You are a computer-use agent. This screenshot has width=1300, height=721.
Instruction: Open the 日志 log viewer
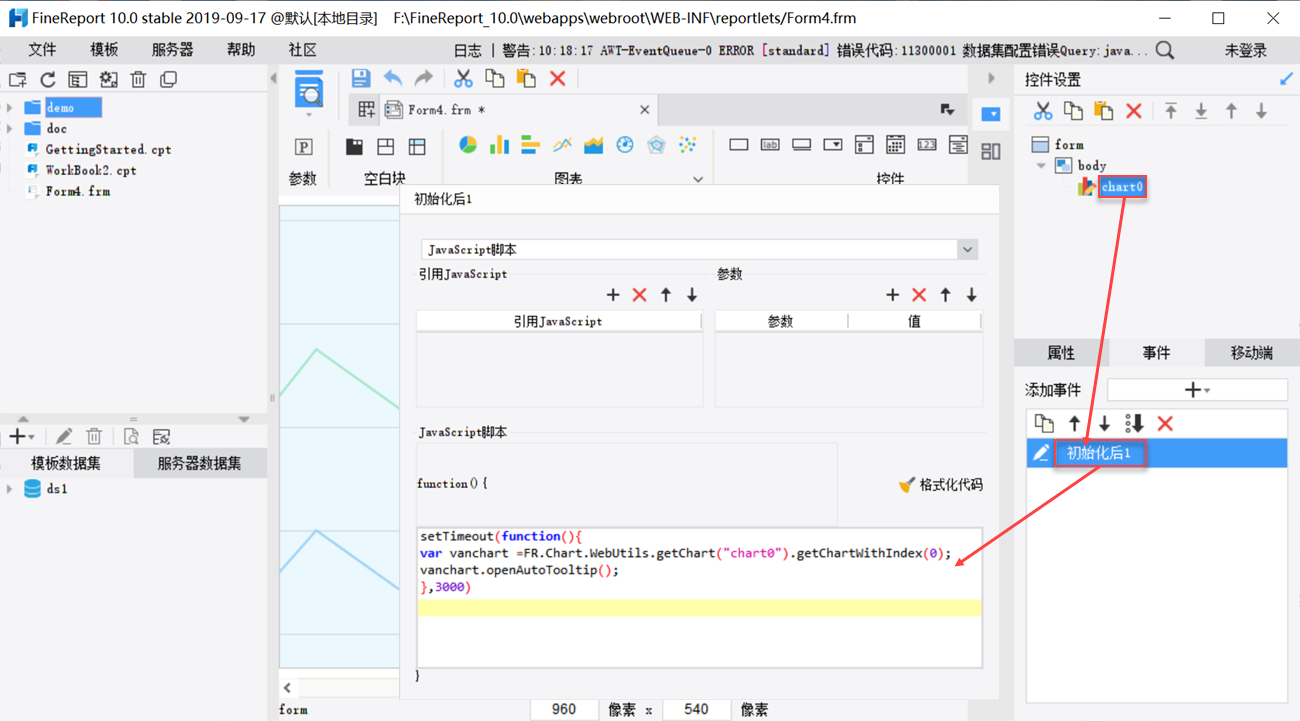(x=467, y=50)
